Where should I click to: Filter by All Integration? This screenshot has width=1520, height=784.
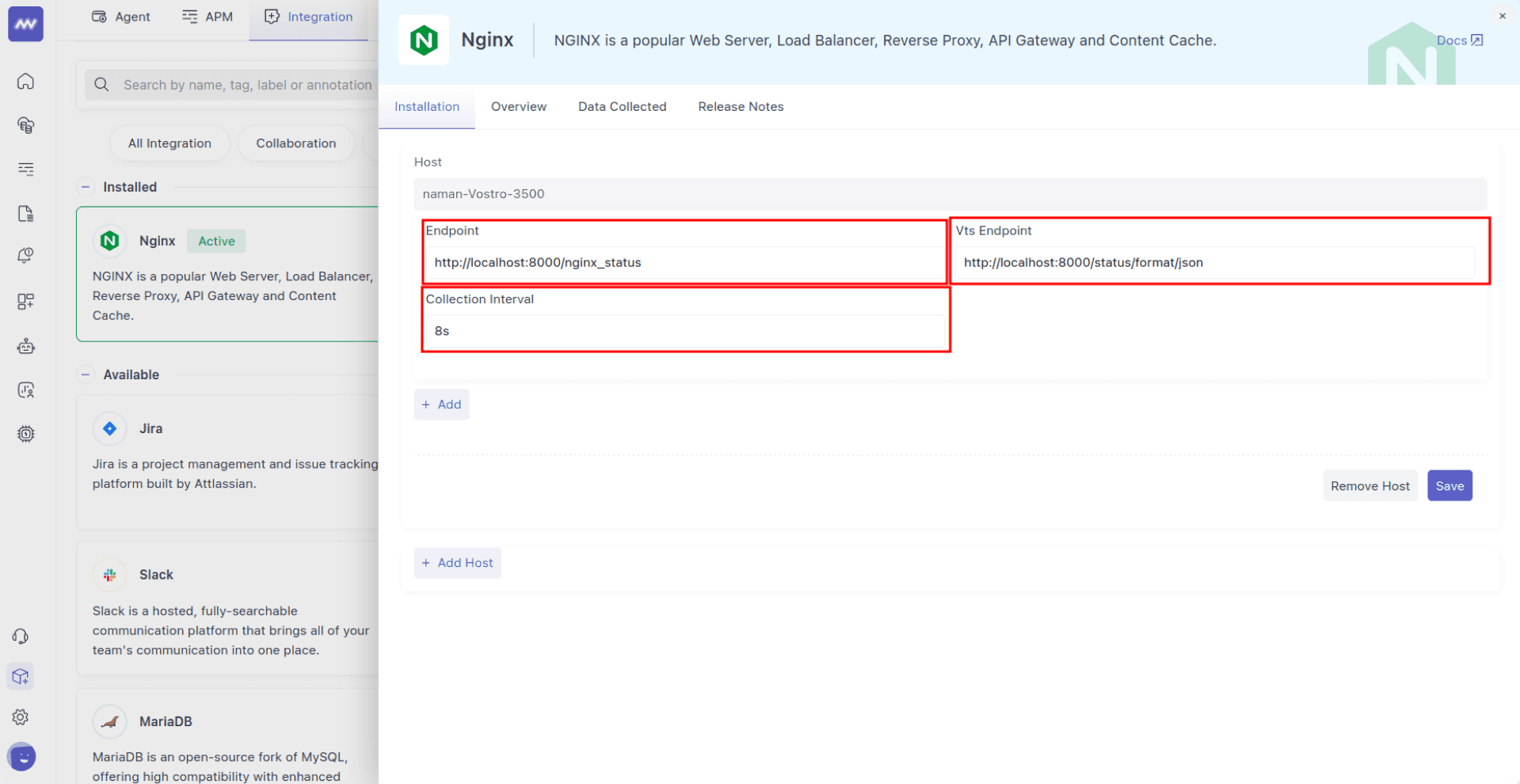[x=170, y=143]
